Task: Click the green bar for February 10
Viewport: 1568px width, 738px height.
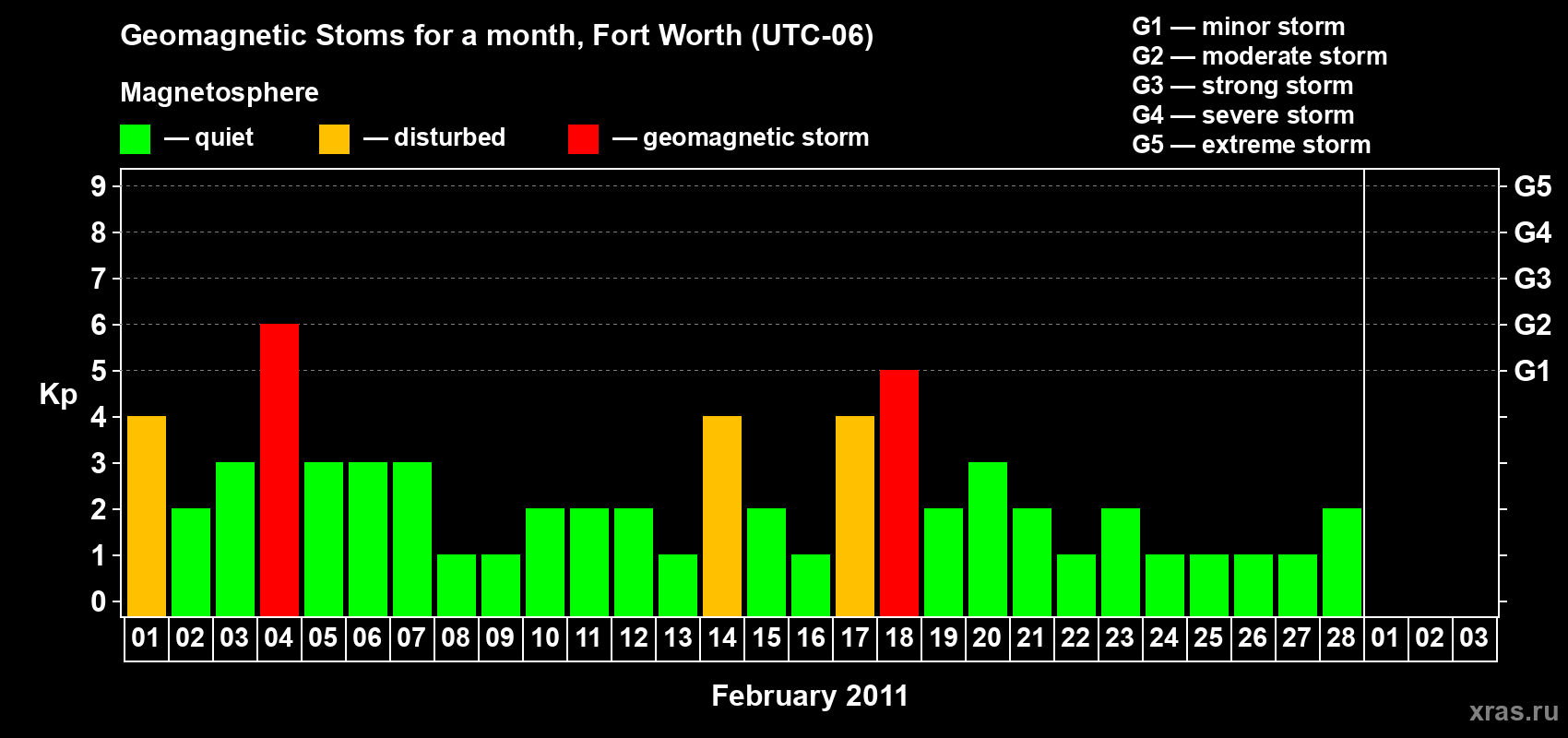Action: [545, 563]
